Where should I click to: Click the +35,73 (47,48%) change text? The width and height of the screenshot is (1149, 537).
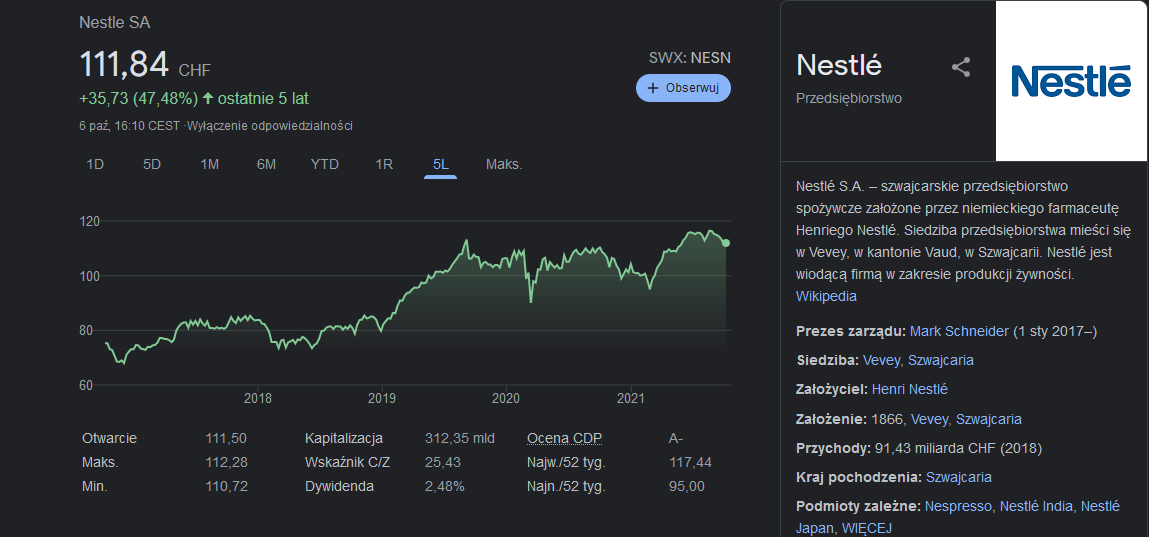coord(138,98)
